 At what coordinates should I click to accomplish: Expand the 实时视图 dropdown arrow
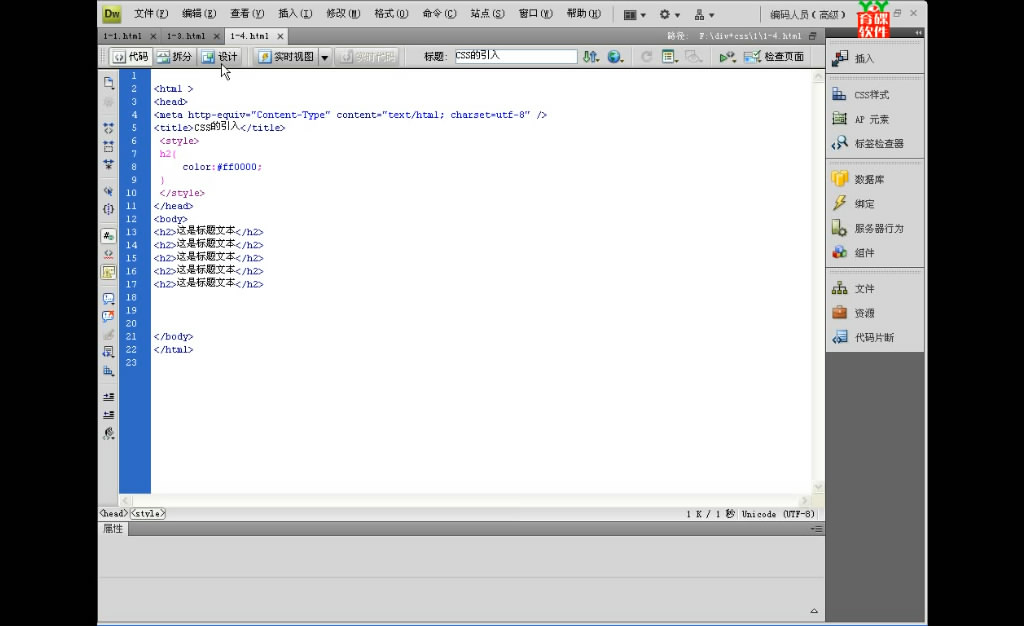tap(325, 57)
